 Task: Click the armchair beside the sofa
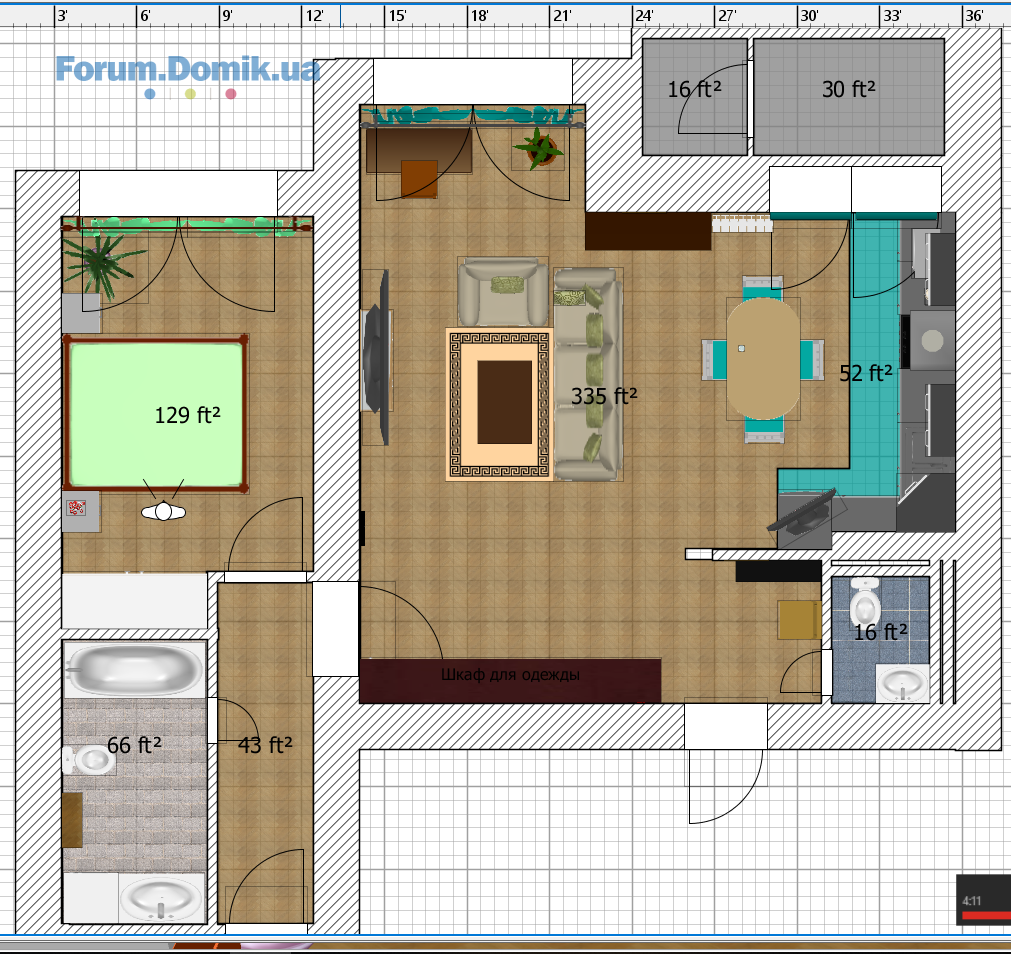[x=504, y=291]
